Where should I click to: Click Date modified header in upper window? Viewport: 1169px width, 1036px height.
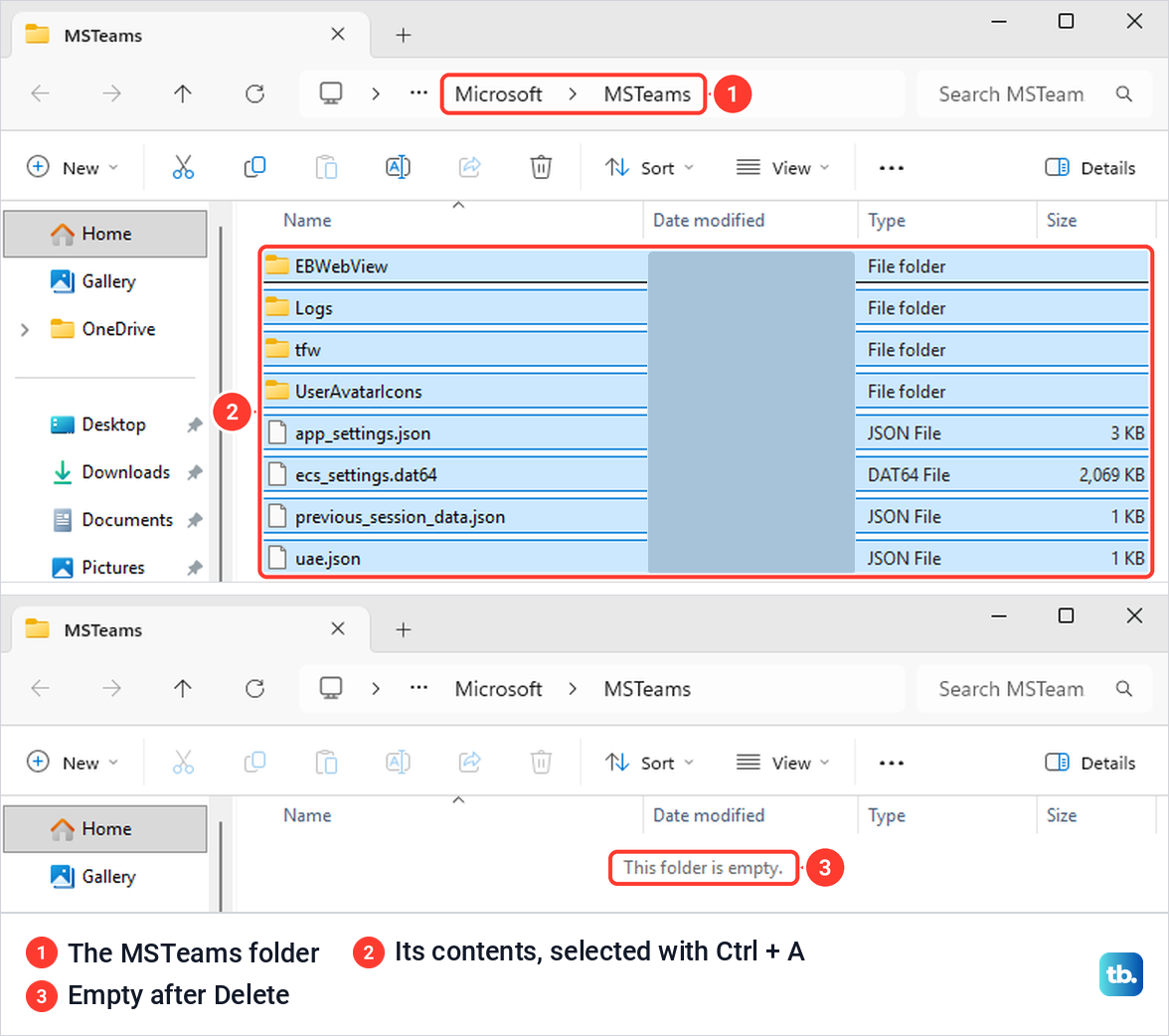[x=708, y=220]
